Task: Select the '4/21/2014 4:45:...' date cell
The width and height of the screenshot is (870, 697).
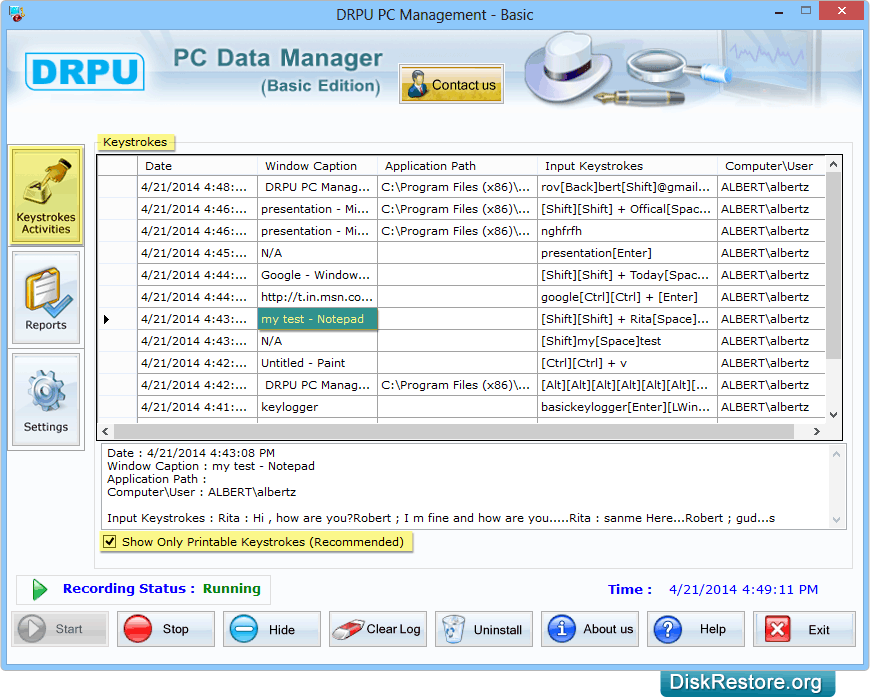Action: [198, 253]
